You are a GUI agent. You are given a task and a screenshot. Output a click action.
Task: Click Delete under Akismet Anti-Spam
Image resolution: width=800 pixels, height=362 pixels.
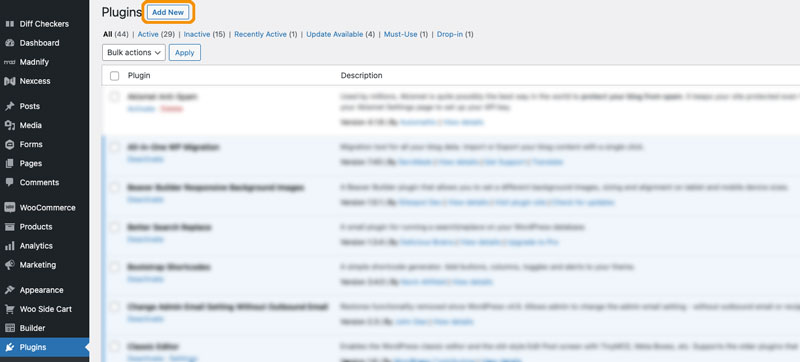point(171,109)
